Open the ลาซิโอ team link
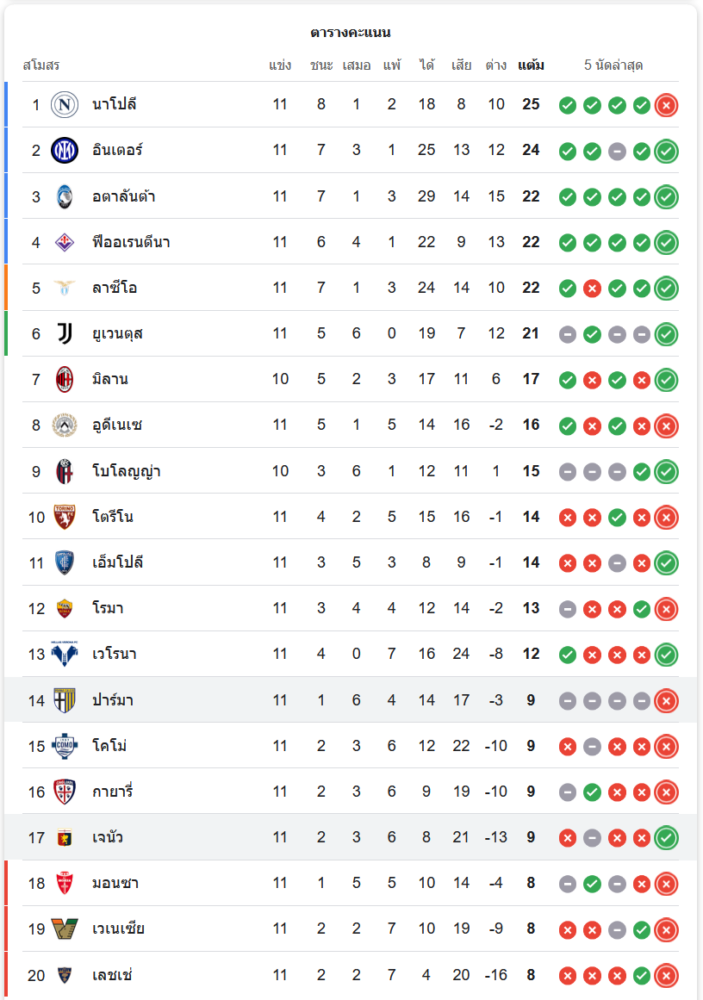This screenshot has height=1000, width=703. [x=114, y=288]
